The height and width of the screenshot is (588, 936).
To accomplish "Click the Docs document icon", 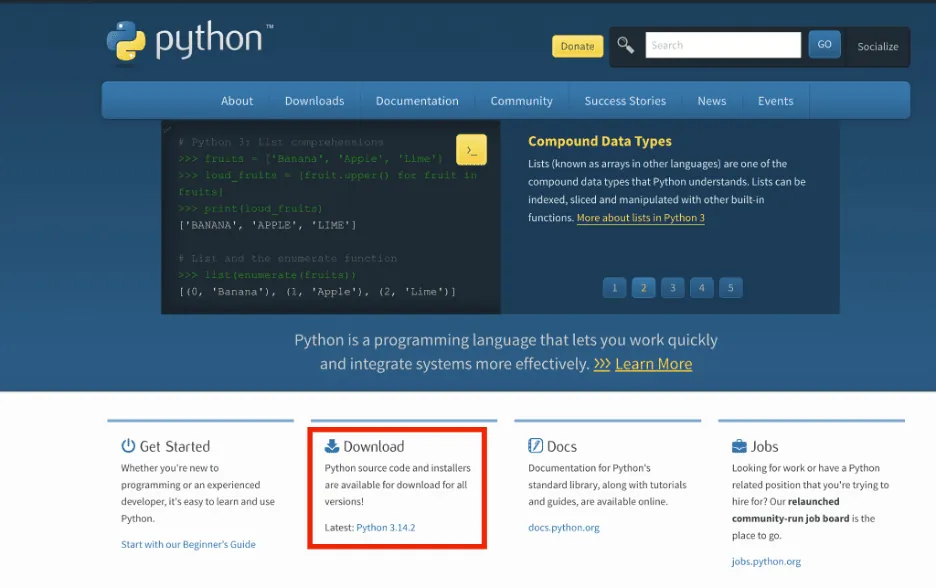I will pos(536,446).
